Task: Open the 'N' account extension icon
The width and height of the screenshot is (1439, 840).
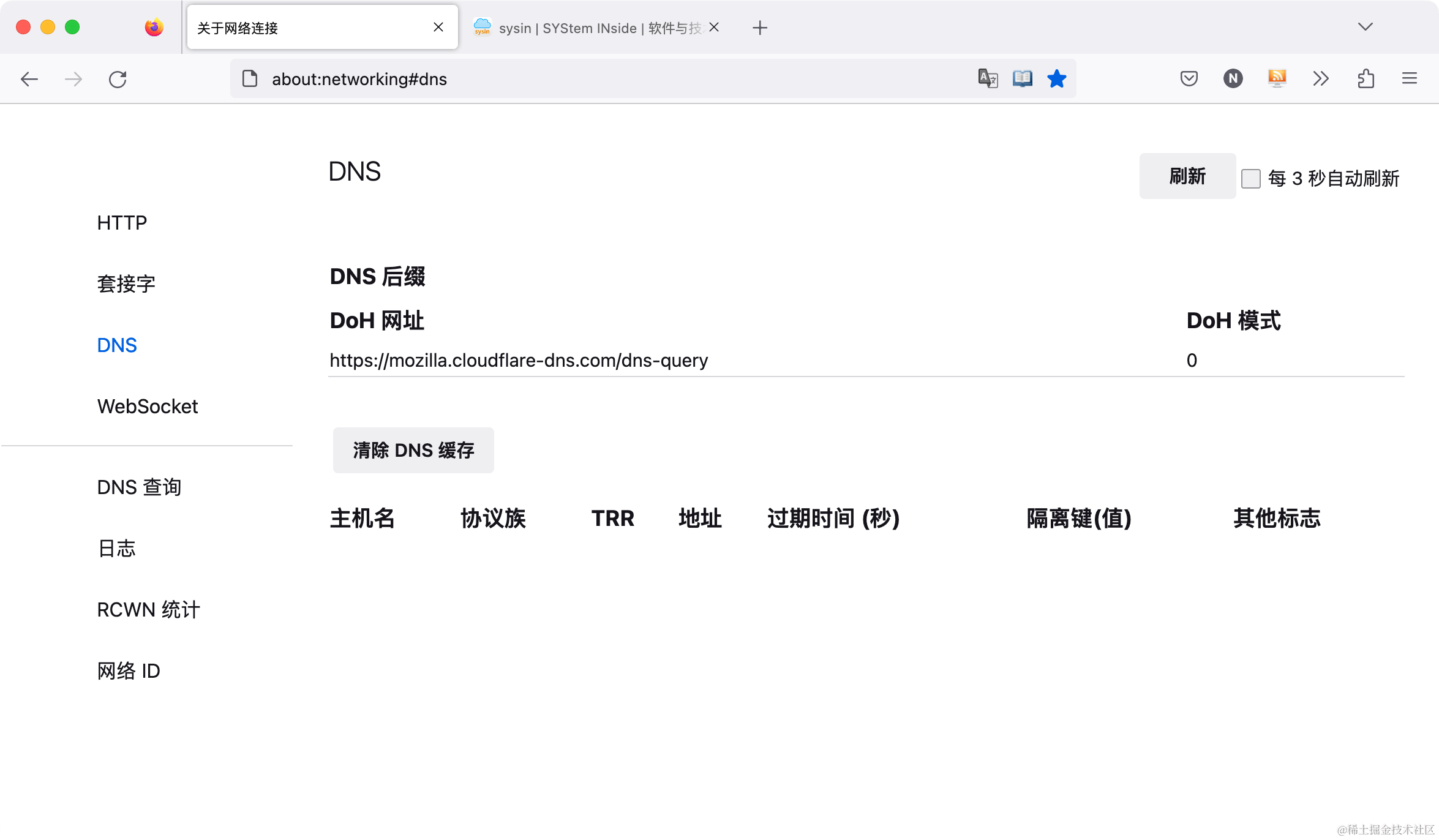Action: pos(1233,78)
